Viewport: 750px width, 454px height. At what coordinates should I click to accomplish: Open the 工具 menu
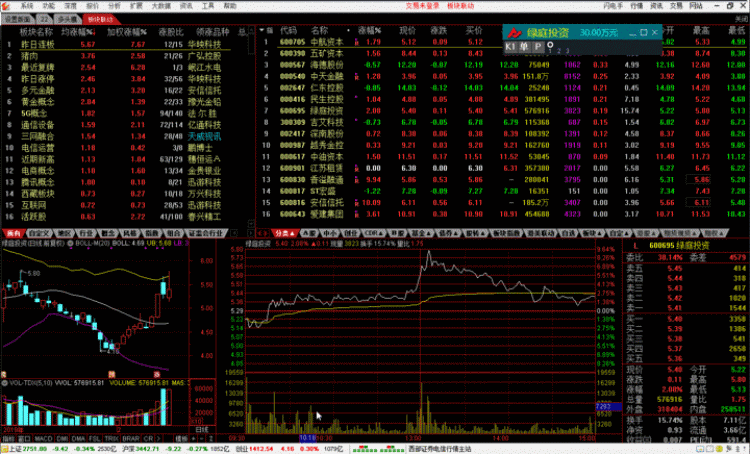(208, 6)
